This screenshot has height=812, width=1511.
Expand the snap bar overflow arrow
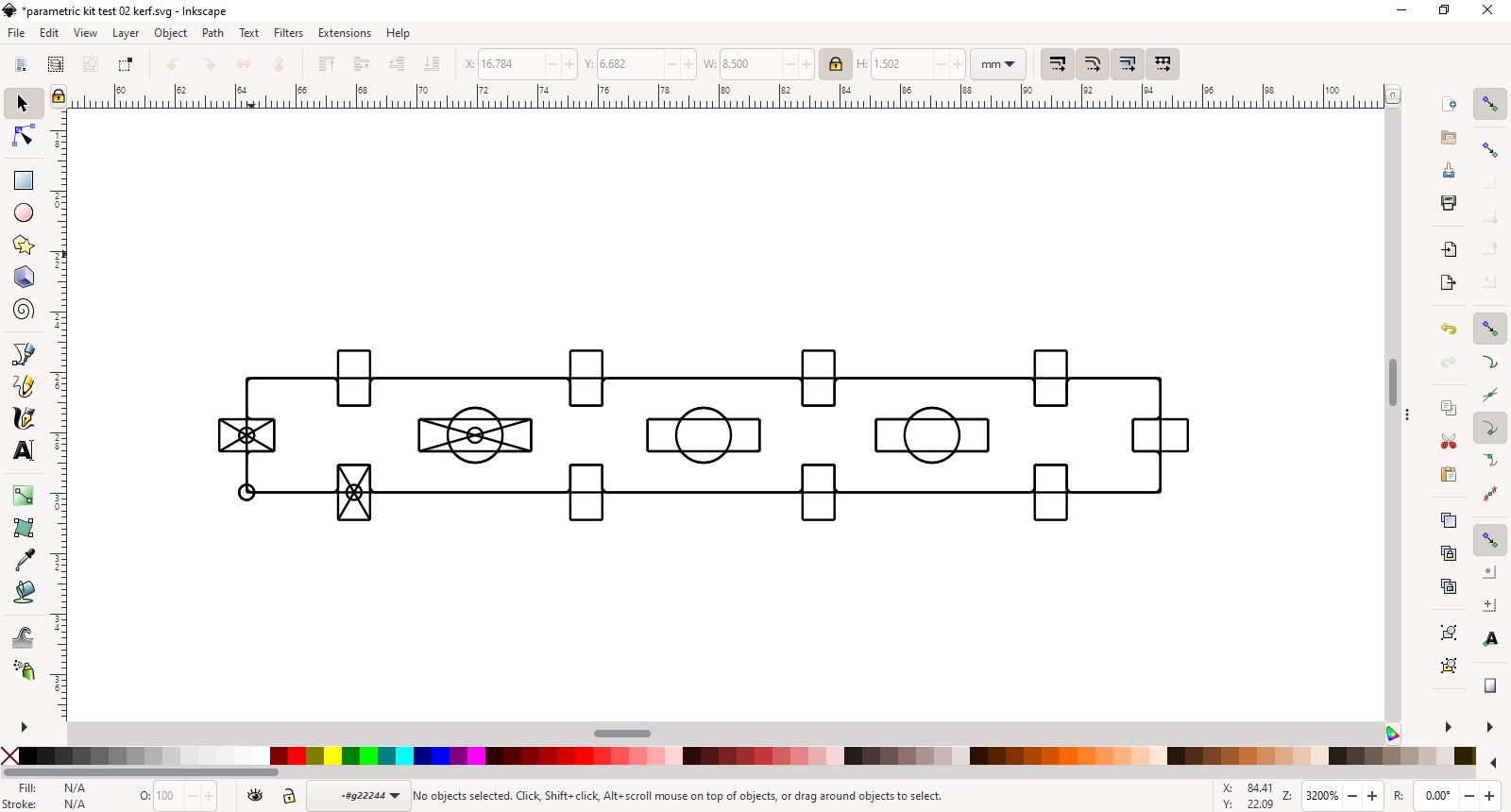click(1490, 727)
